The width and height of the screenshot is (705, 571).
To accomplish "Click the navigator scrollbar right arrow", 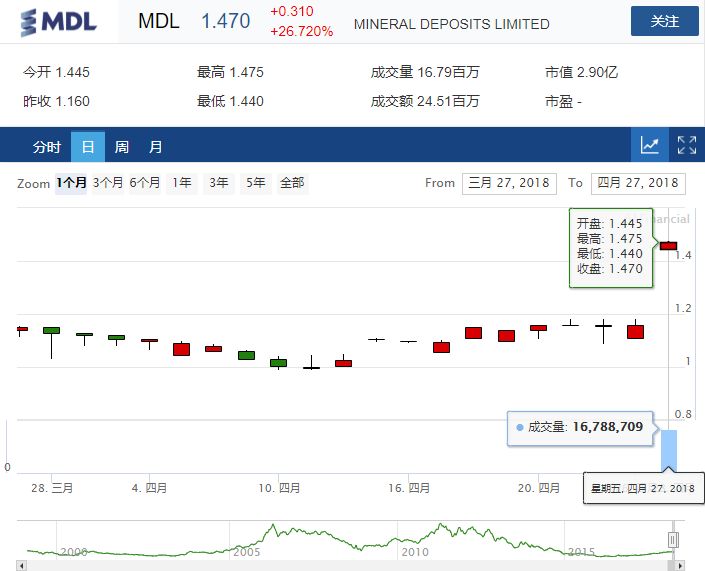I will (680, 566).
